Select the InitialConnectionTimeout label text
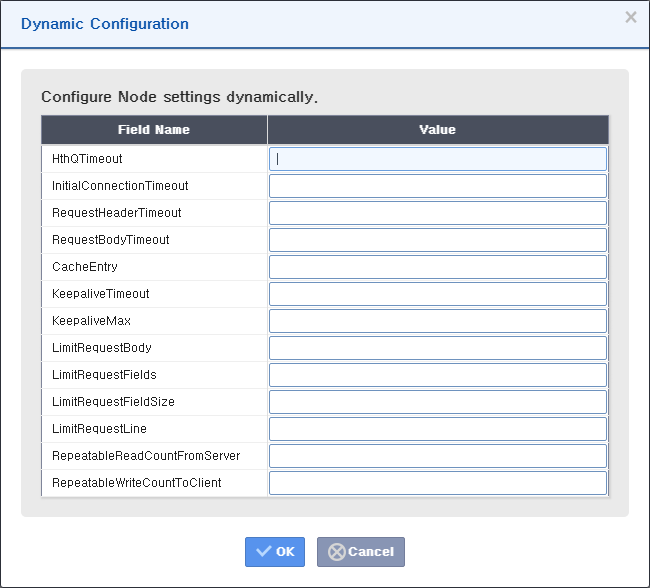The width and height of the screenshot is (650, 588). (x=120, y=186)
